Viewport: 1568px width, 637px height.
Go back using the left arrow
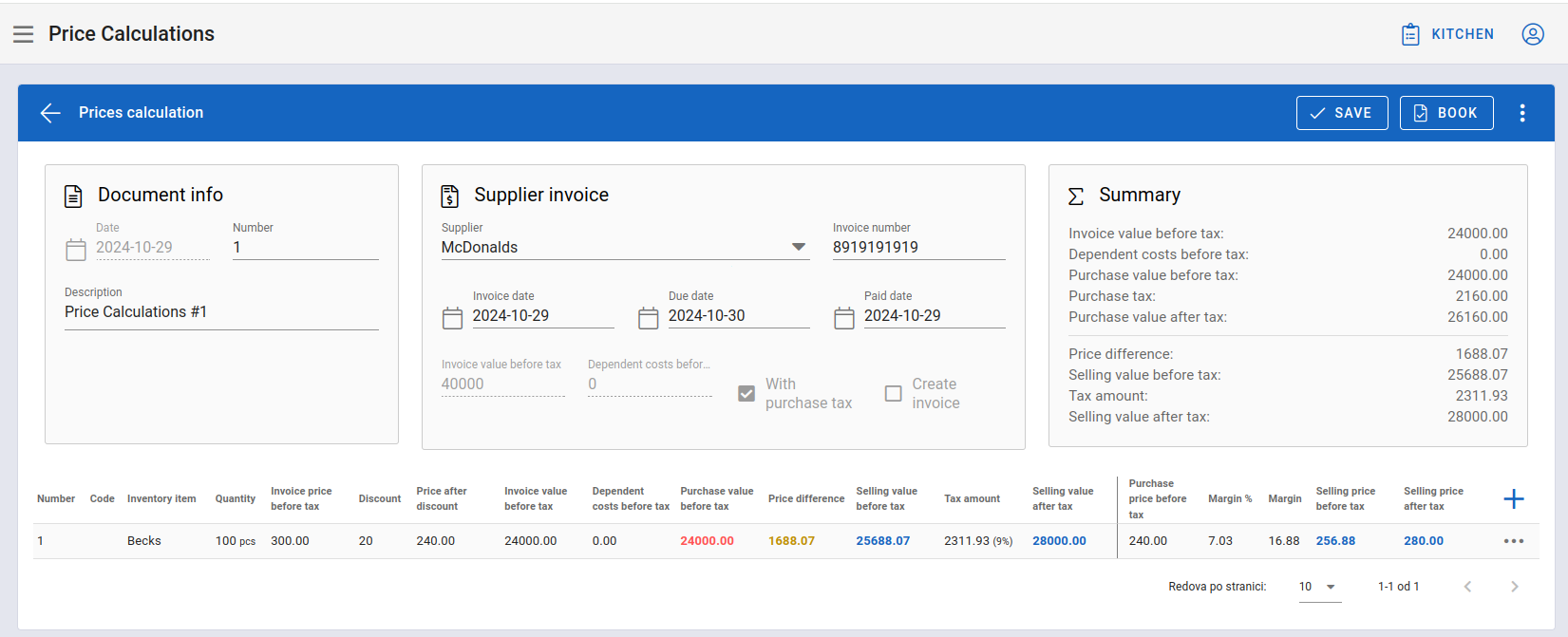pyautogui.click(x=50, y=113)
